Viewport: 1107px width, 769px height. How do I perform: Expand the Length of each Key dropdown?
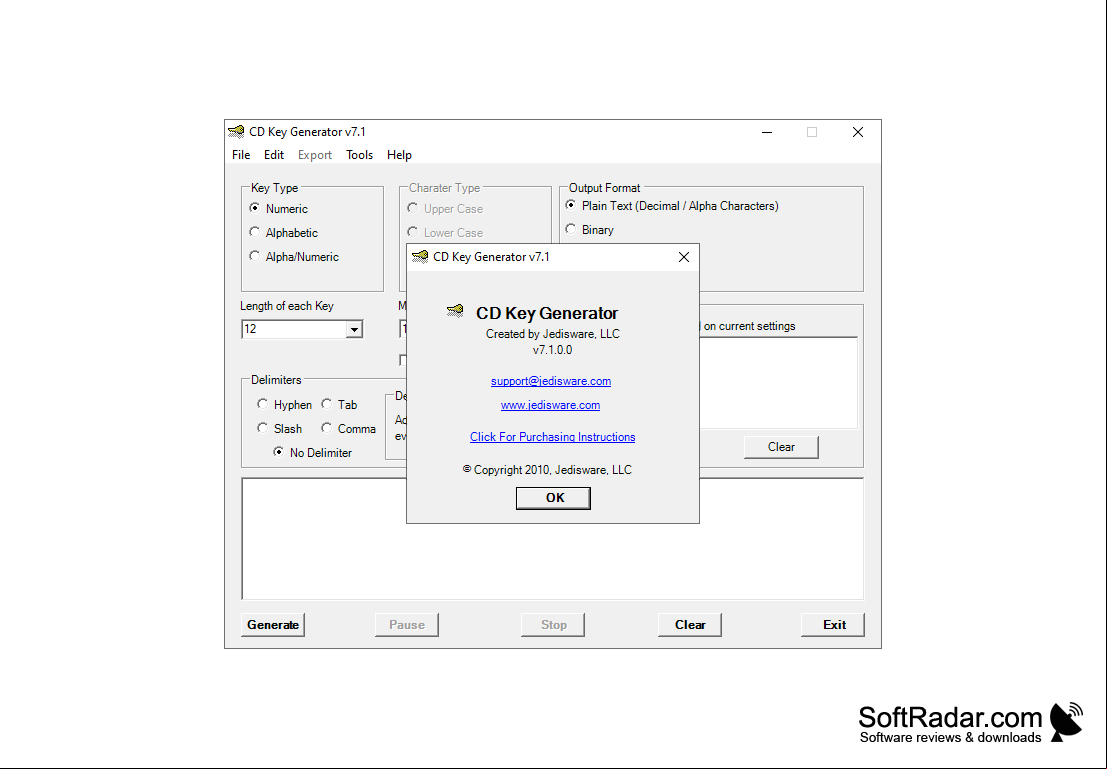pos(354,329)
